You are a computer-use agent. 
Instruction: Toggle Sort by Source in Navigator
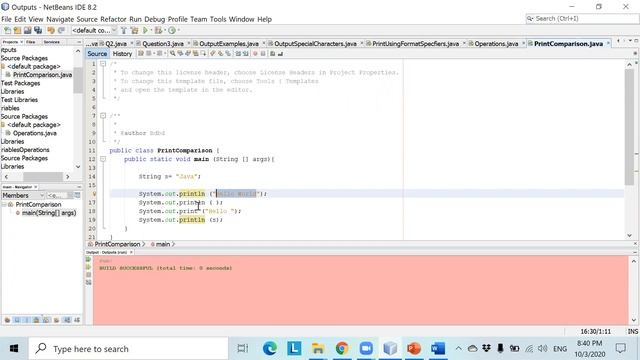(x=77, y=320)
